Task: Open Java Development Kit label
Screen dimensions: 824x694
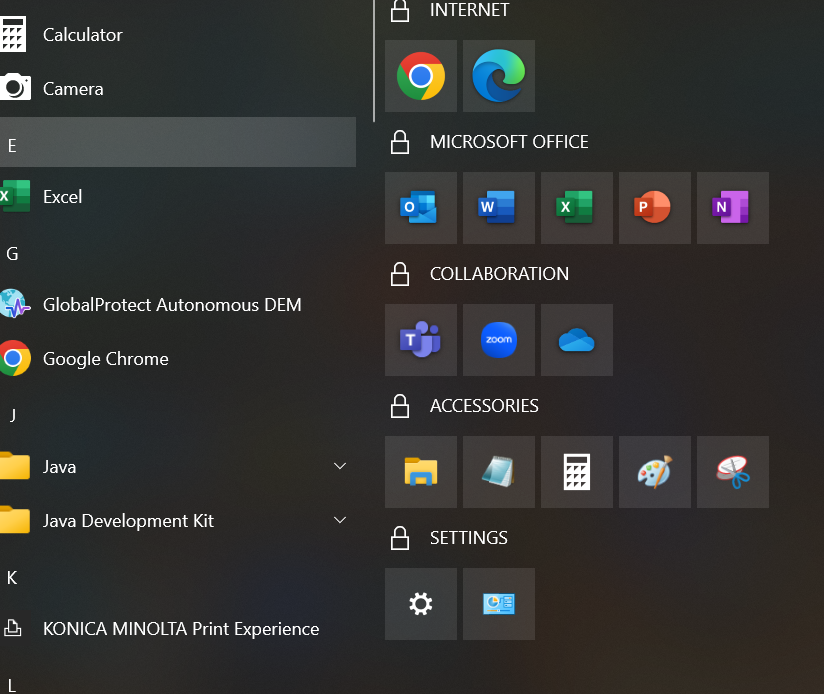Action: (x=128, y=521)
